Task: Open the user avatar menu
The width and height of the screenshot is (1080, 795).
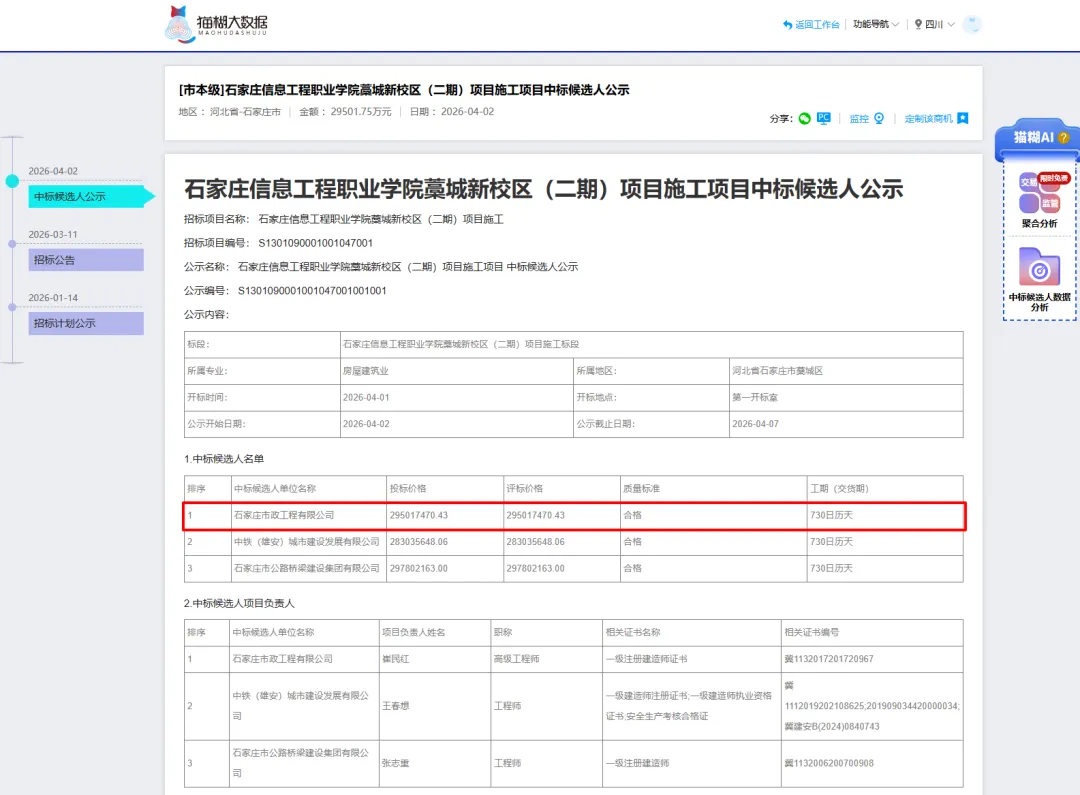Action: 972,24
